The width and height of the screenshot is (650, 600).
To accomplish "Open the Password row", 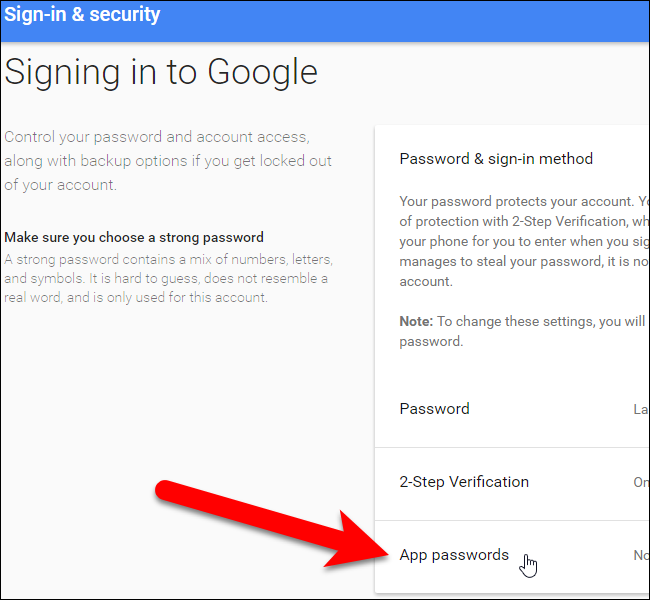I will 434,408.
